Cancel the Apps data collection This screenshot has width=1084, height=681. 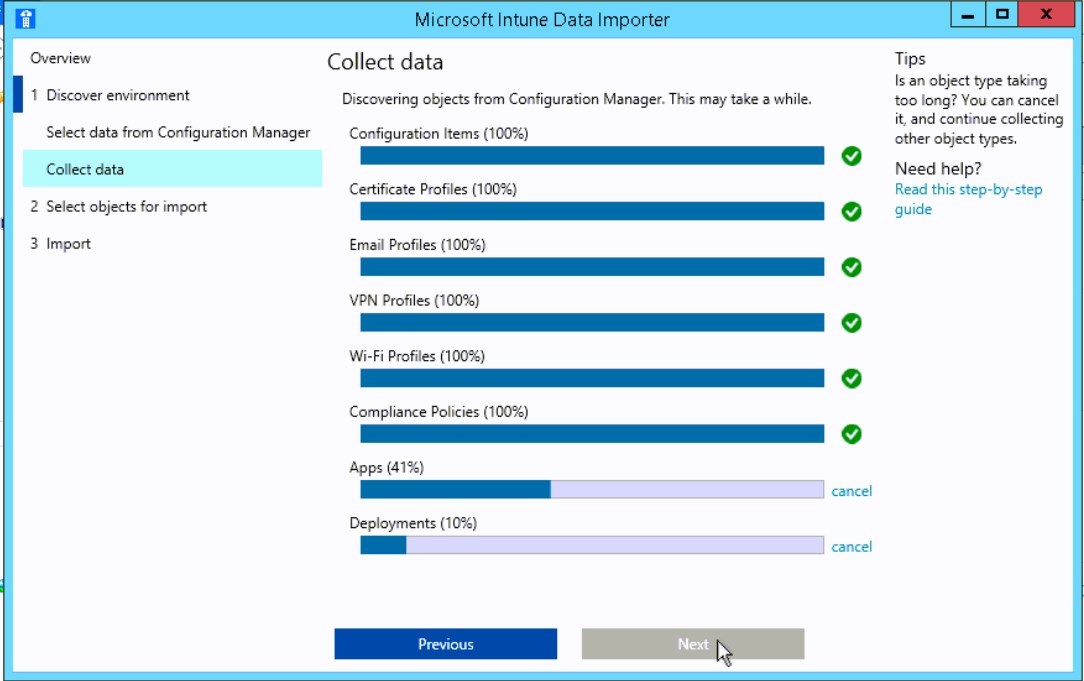(x=851, y=491)
